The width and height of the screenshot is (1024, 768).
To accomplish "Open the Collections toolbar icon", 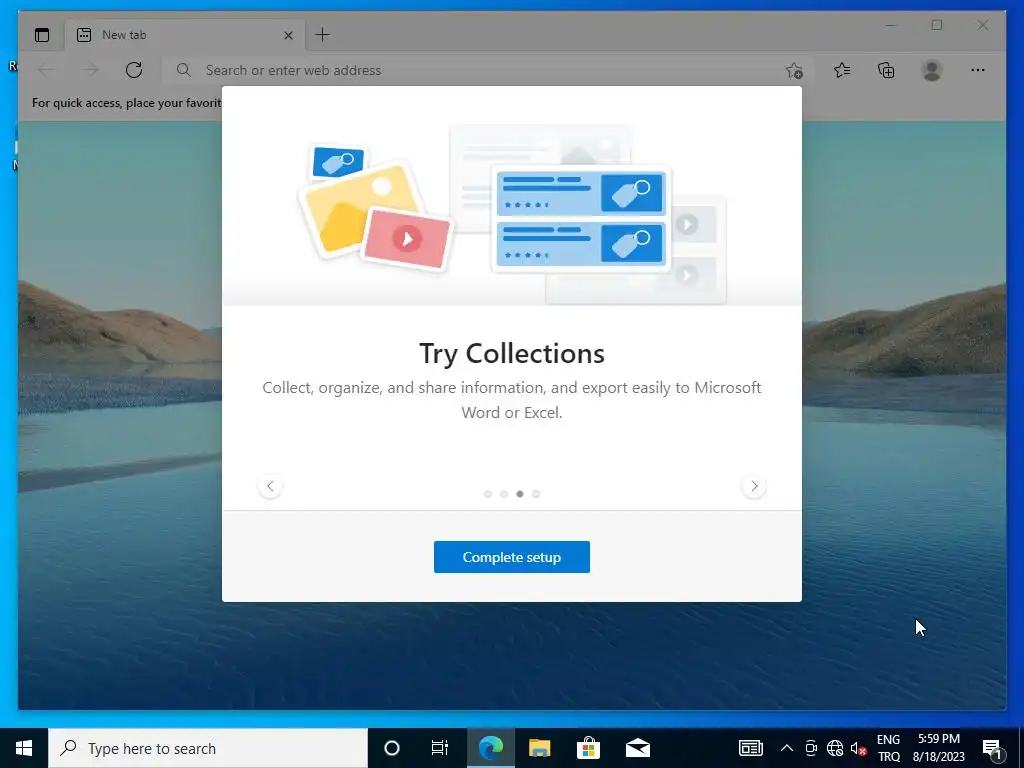I will 886,70.
